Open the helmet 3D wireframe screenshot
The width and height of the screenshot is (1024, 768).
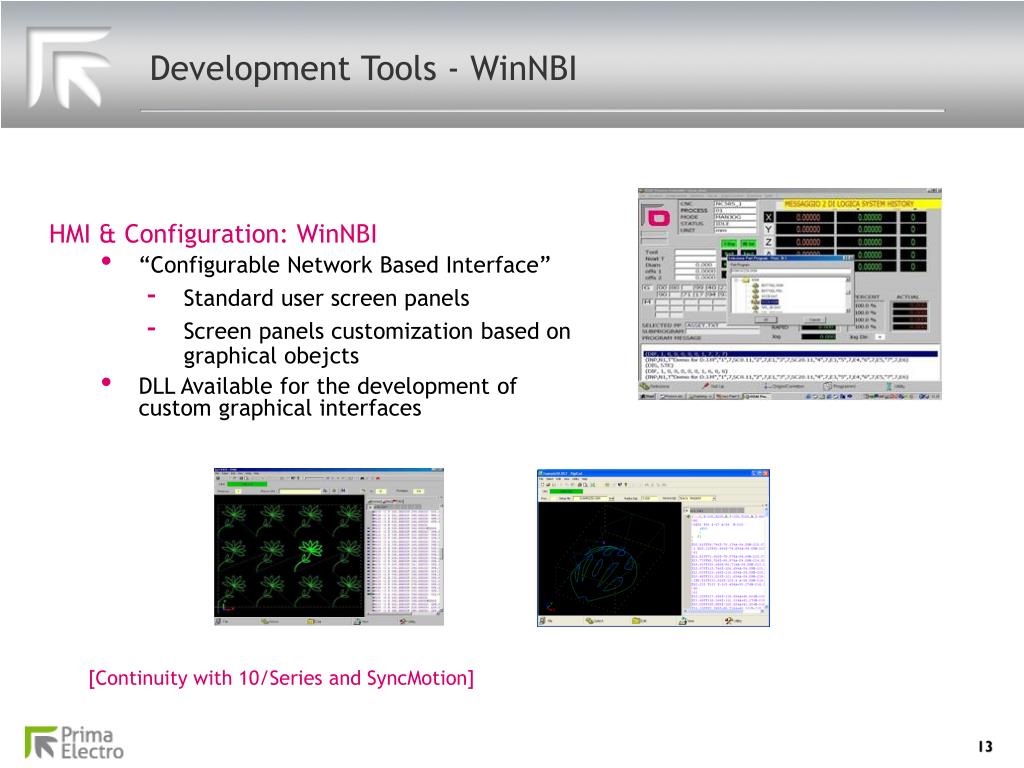click(x=653, y=547)
